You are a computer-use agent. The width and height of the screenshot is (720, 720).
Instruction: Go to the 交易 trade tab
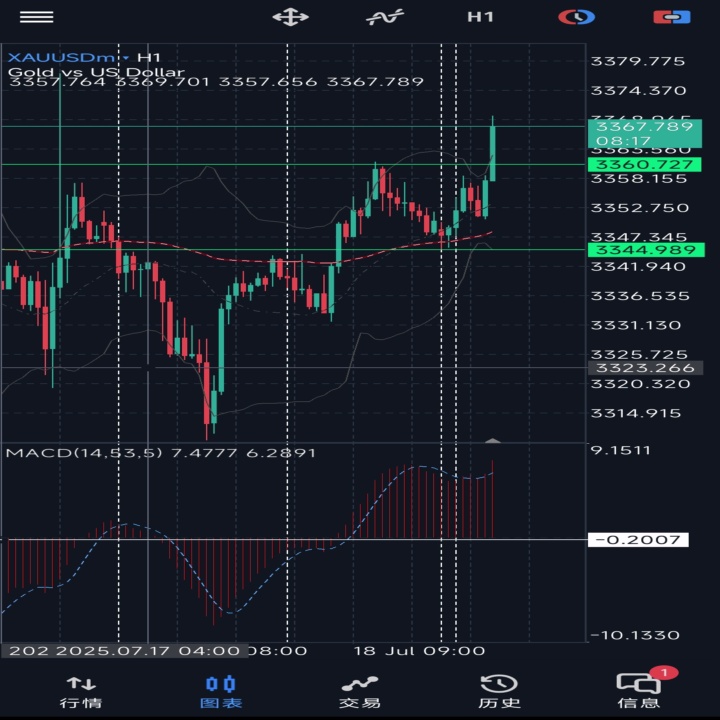(360, 692)
